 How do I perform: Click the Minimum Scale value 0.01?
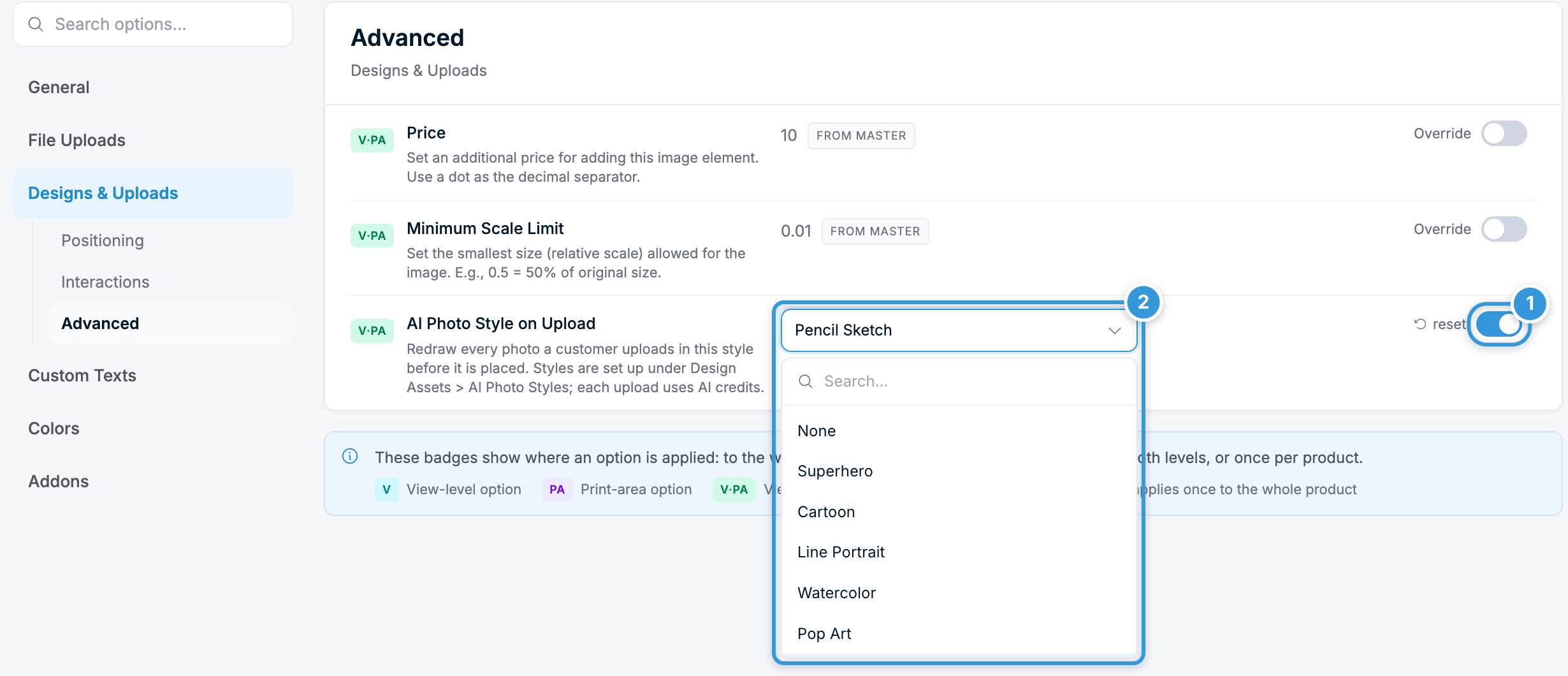click(796, 231)
